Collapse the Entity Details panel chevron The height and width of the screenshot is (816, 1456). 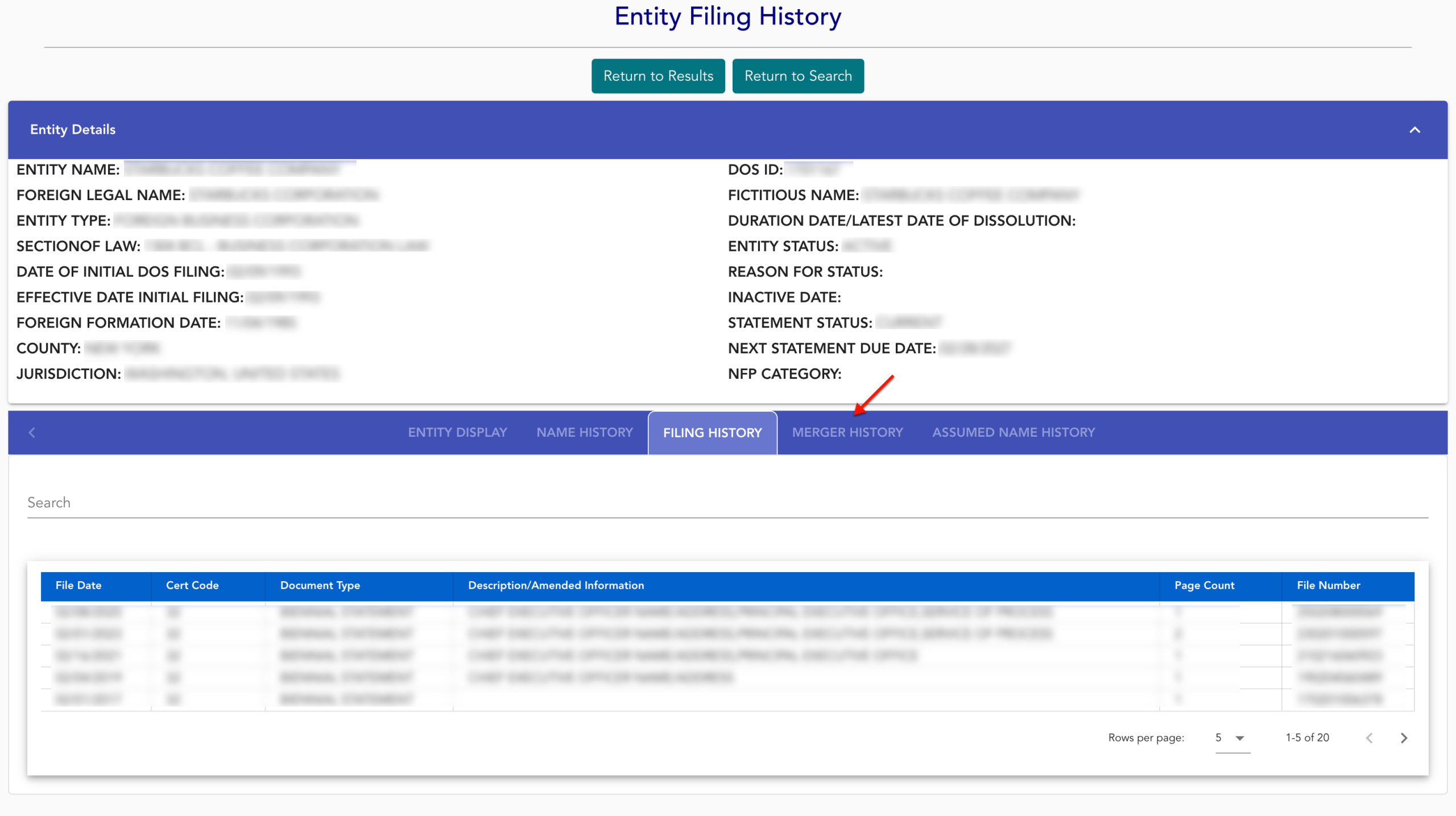click(1414, 130)
